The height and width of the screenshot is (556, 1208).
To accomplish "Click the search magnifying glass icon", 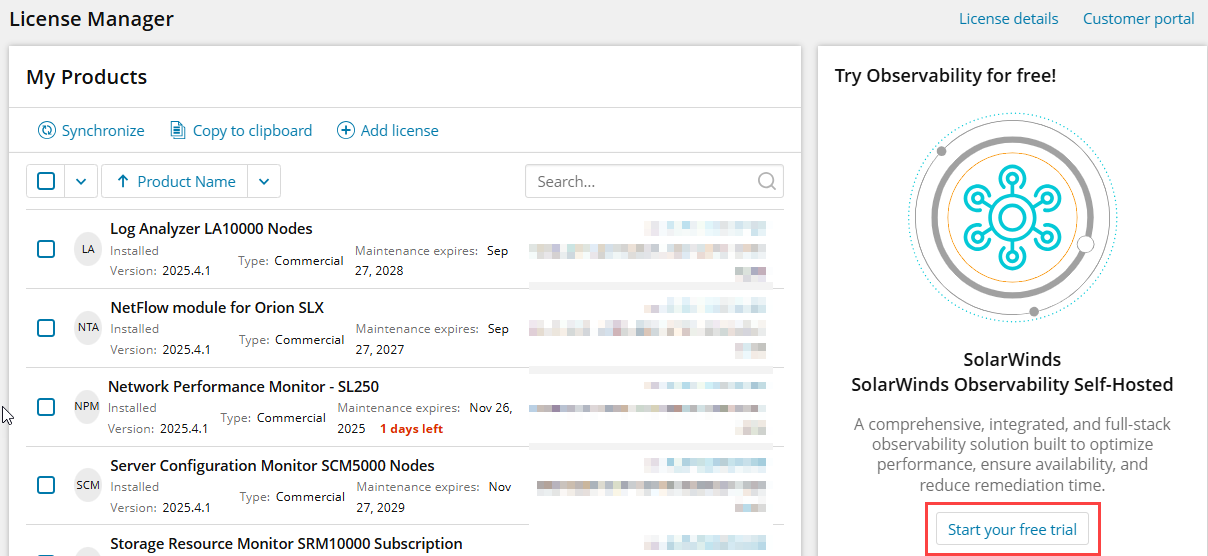I will [766, 181].
